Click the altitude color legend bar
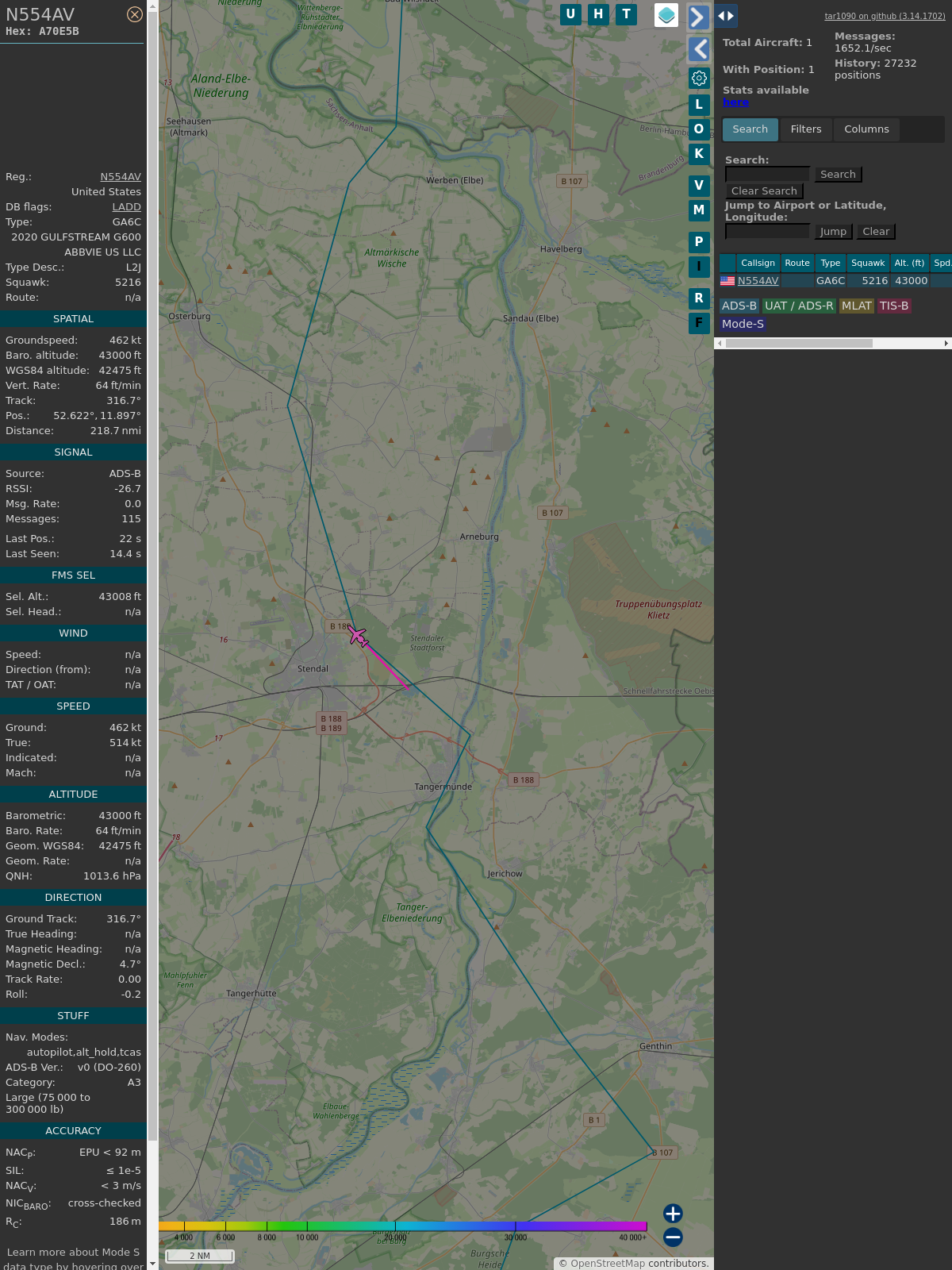 click(x=402, y=1226)
